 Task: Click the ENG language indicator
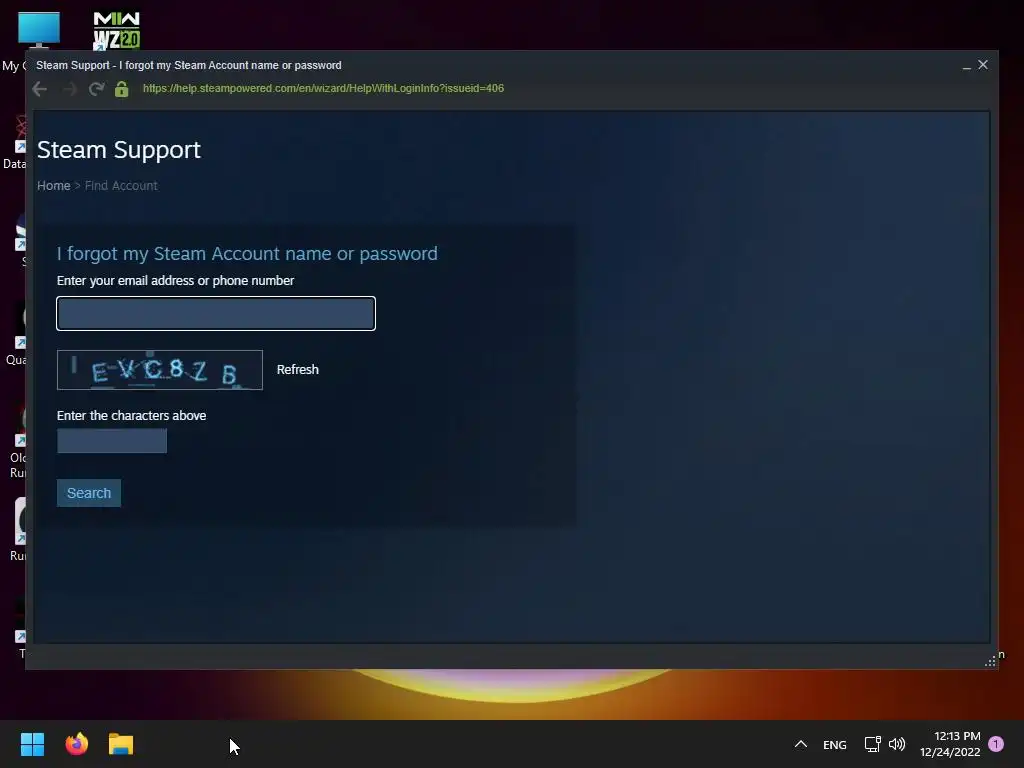835,744
